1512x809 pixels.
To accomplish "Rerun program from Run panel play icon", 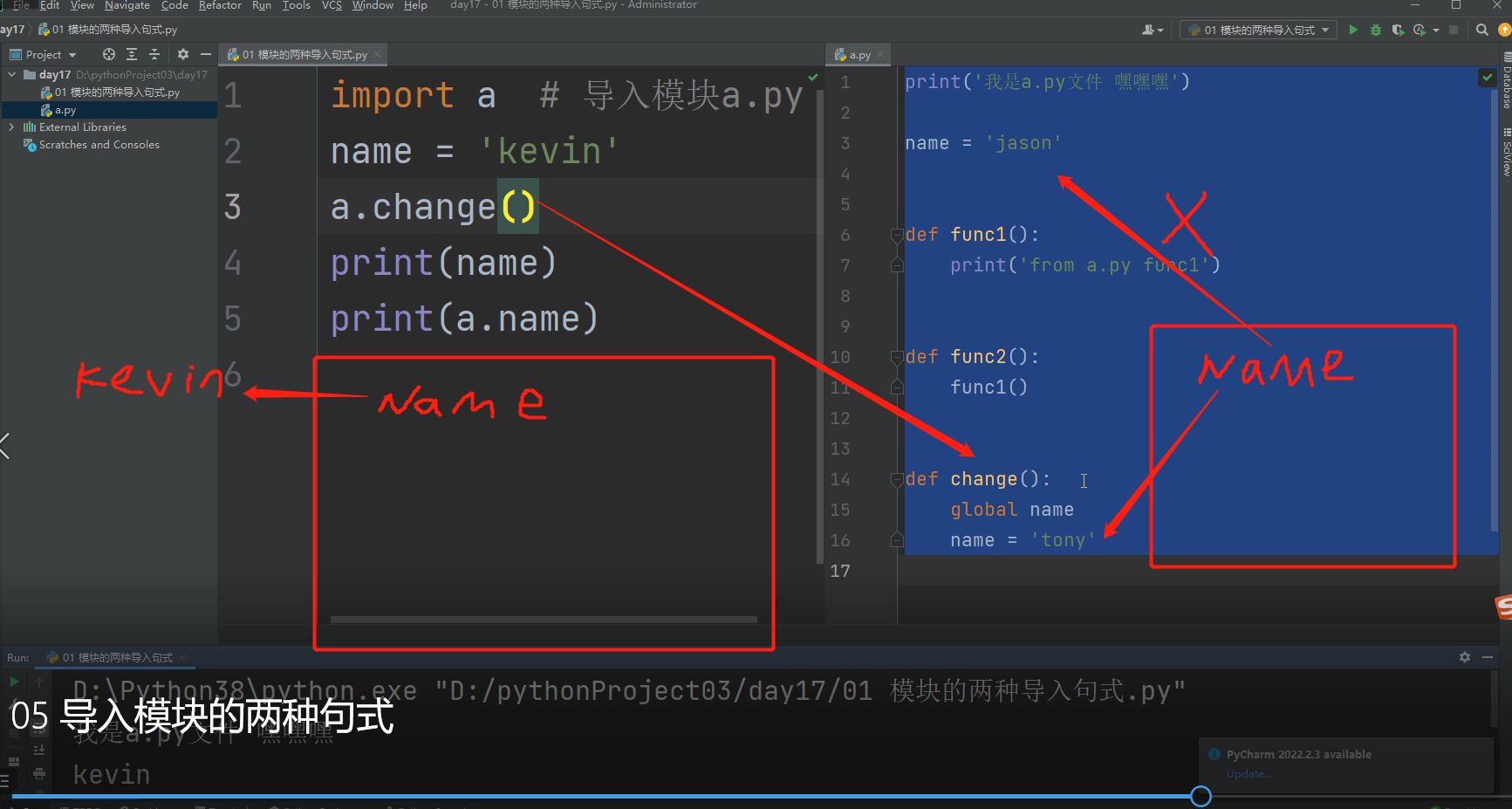I will tap(14, 682).
